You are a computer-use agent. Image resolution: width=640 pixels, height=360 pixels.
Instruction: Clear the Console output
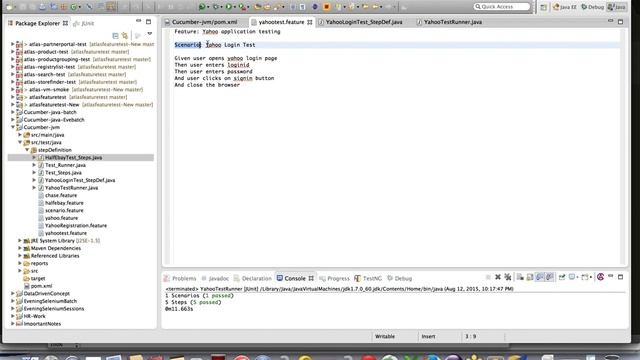click(520, 277)
